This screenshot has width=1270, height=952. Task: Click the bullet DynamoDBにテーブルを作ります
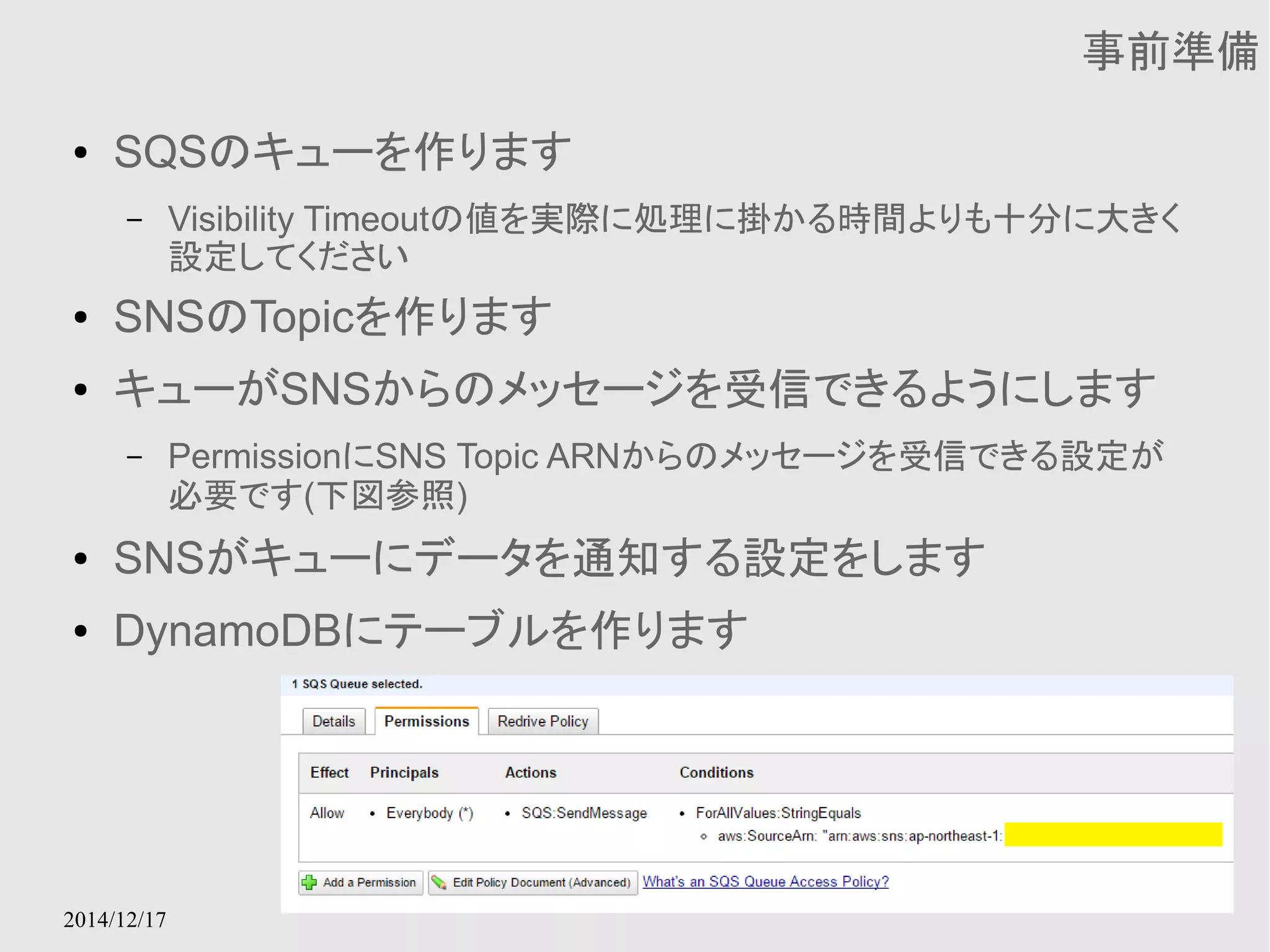[430, 631]
